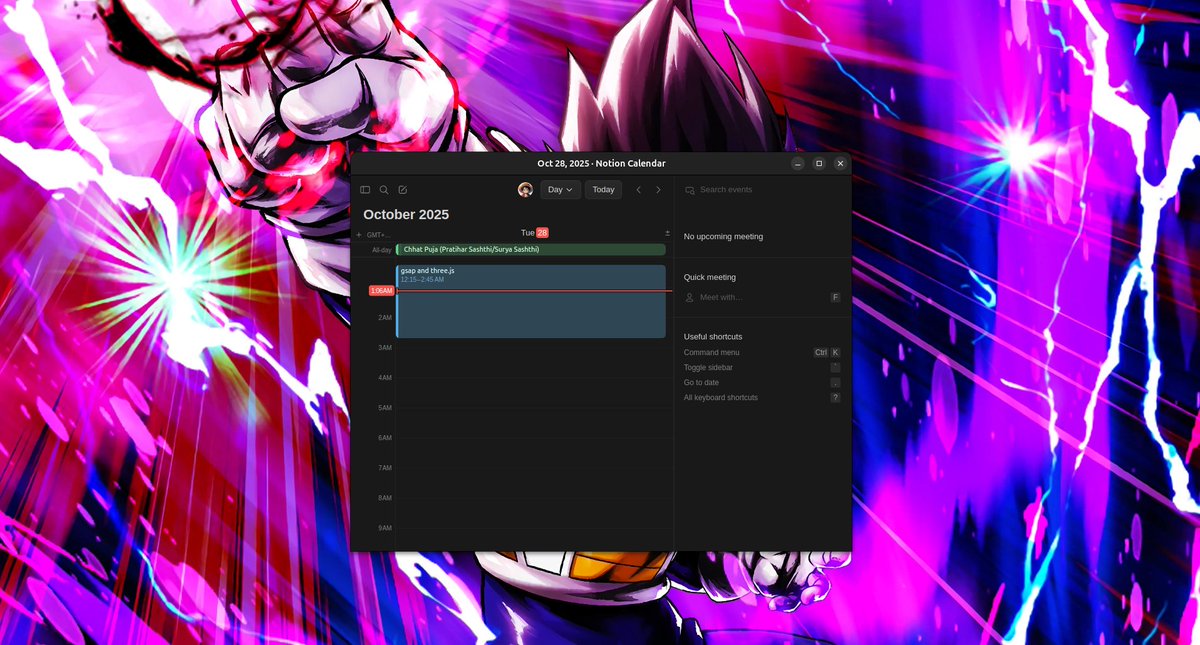Click Go to date shortcut row
Viewport: 1200px width, 645px height.
pyautogui.click(x=762, y=382)
